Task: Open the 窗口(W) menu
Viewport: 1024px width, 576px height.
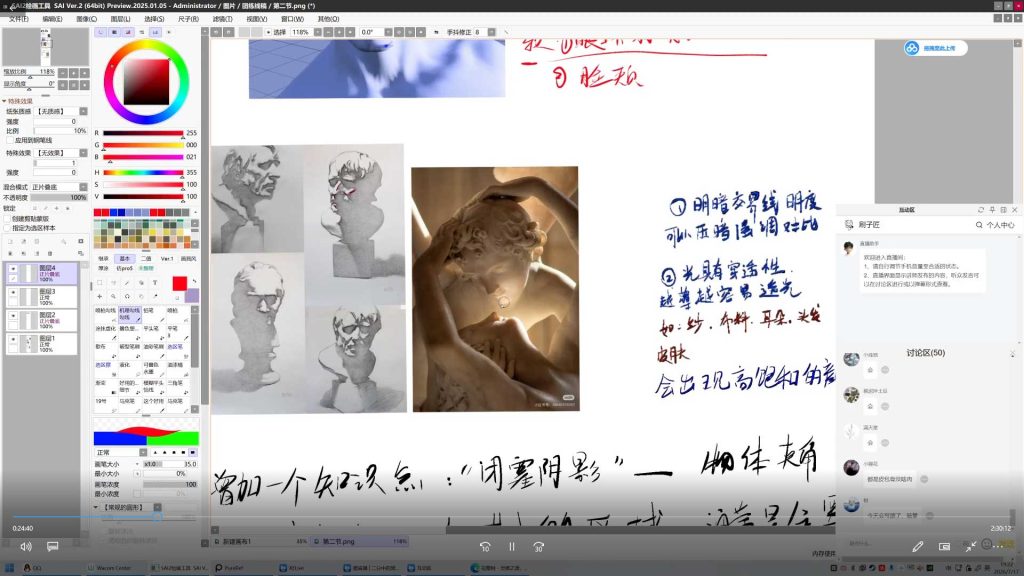Action: (292, 19)
